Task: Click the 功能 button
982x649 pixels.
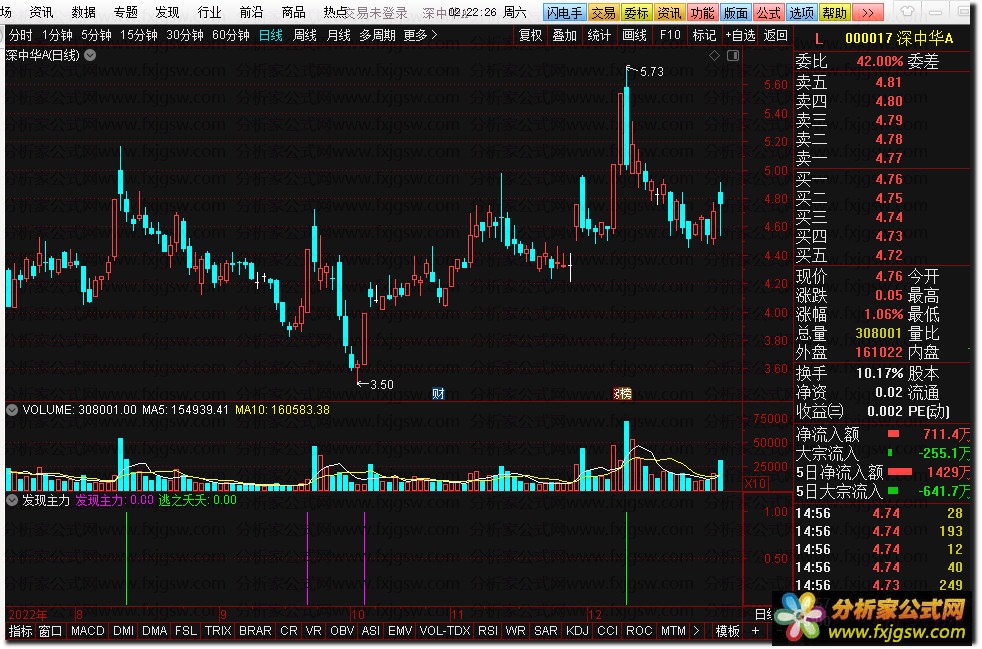Action: coord(703,12)
